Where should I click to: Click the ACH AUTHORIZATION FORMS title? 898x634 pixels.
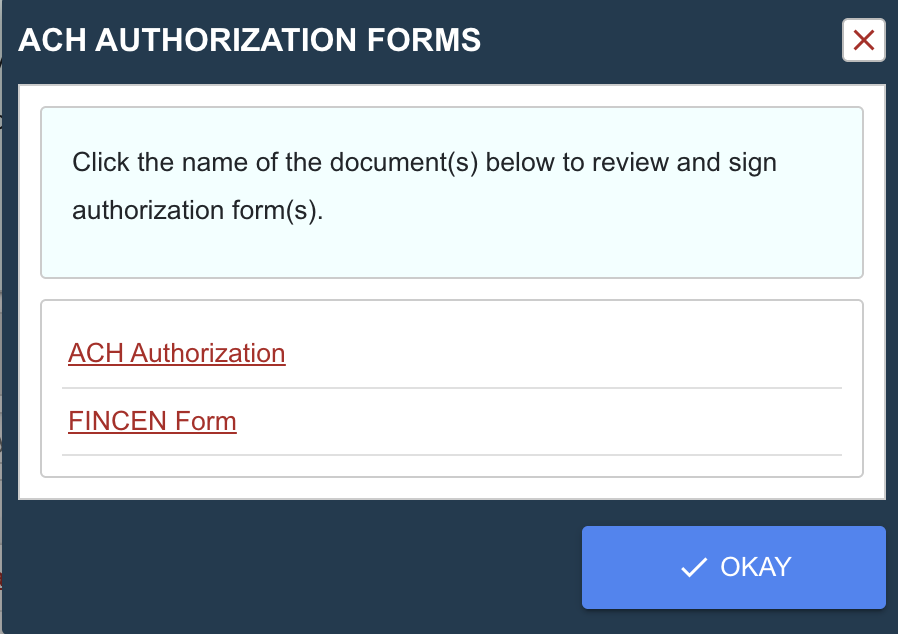[x=249, y=41]
